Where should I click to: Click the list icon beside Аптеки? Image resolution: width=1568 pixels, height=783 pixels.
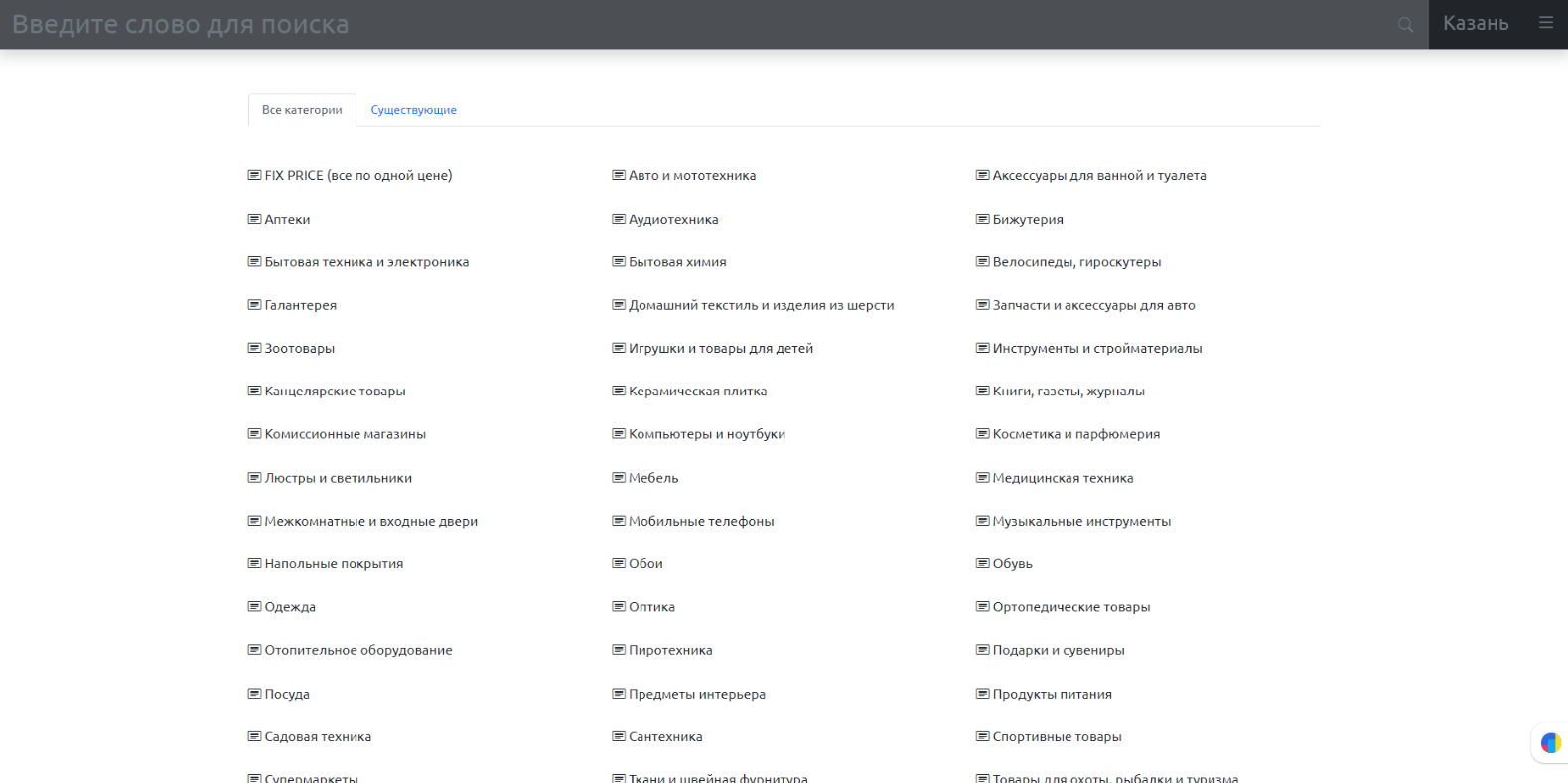click(x=254, y=219)
